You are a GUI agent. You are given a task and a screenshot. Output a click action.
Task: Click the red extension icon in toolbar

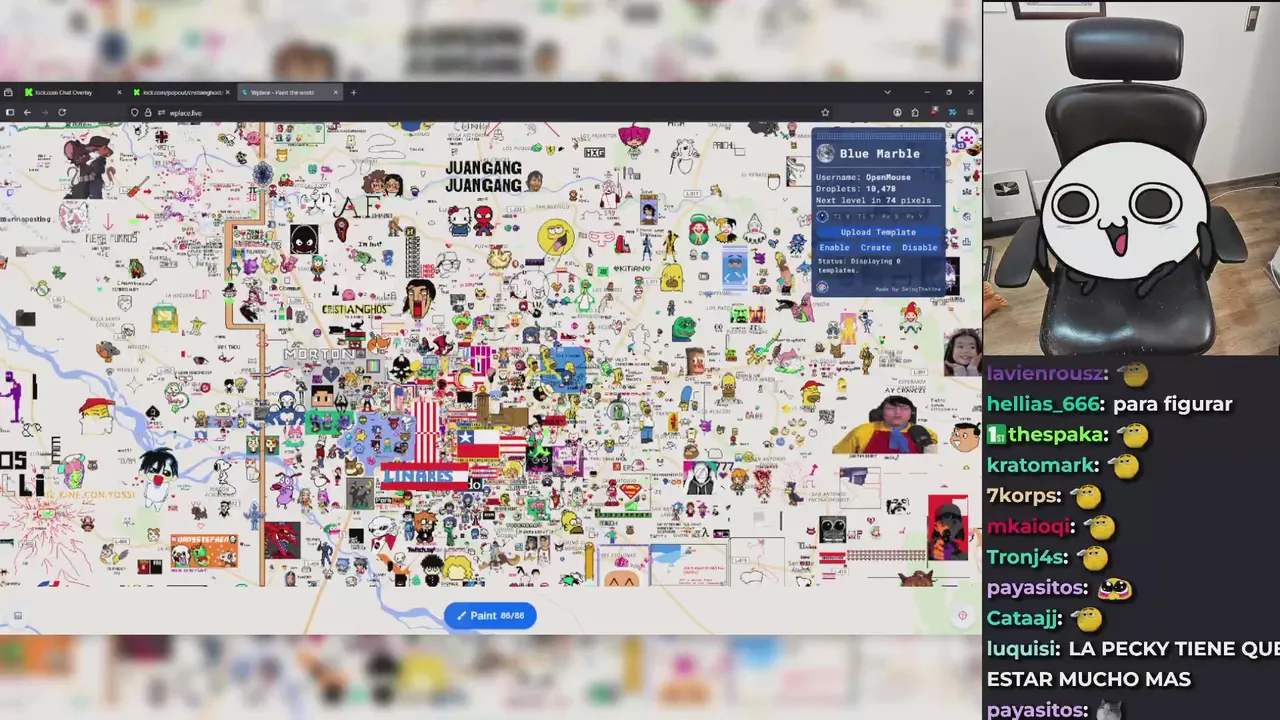coord(933,112)
